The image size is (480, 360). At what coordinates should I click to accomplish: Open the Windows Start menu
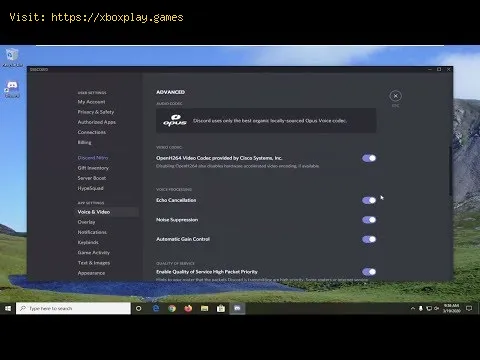(x=8, y=309)
